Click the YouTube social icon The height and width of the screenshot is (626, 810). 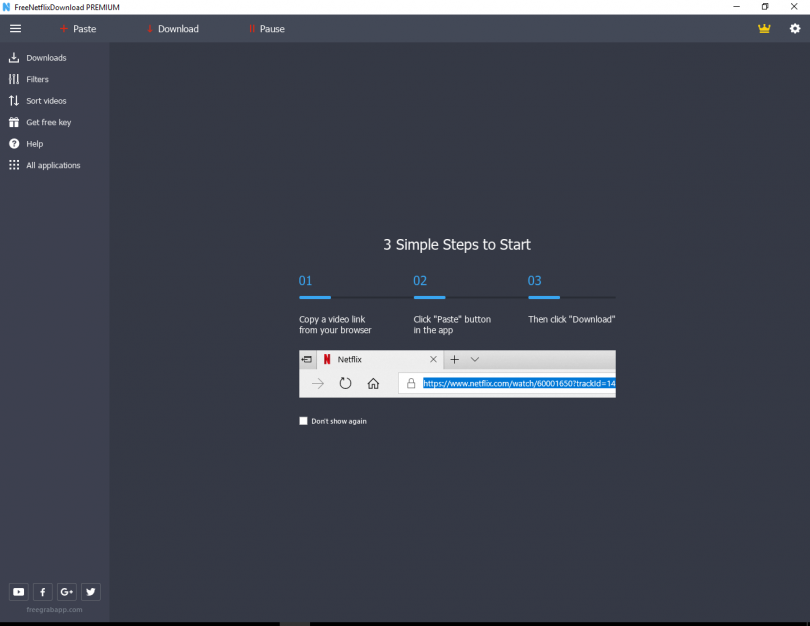point(19,592)
